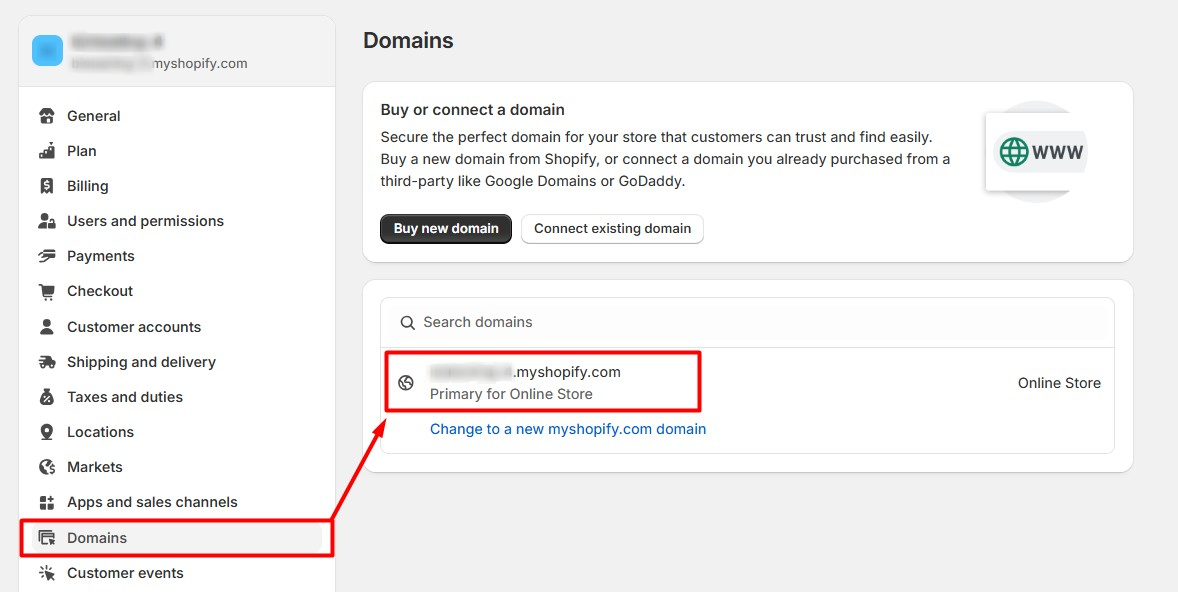Click the store avatar in sidebar header

47,50
